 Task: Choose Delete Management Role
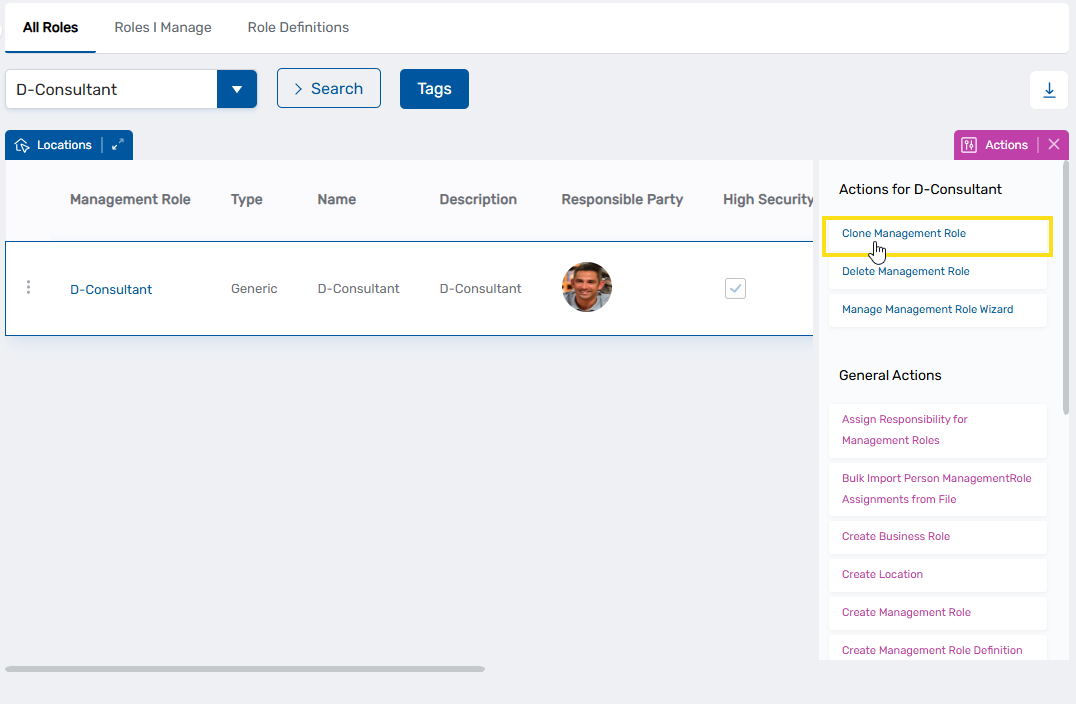(905, 271)
